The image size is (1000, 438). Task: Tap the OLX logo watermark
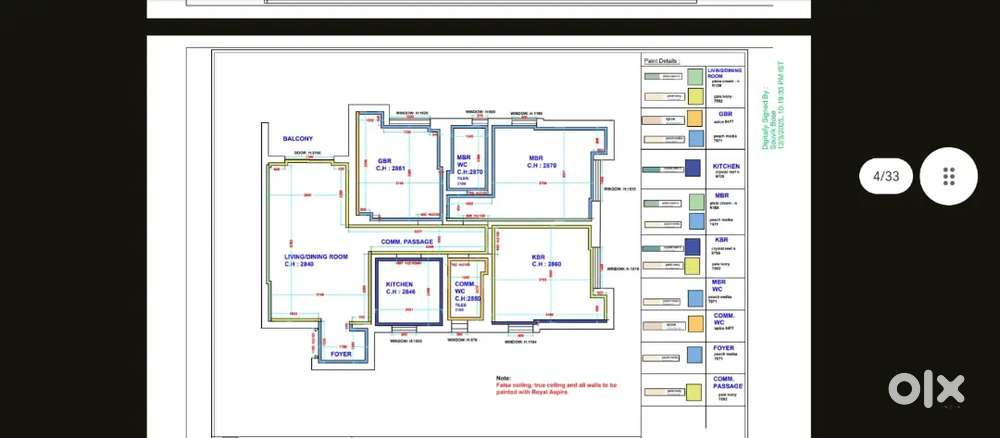click(x=926, y=388)
